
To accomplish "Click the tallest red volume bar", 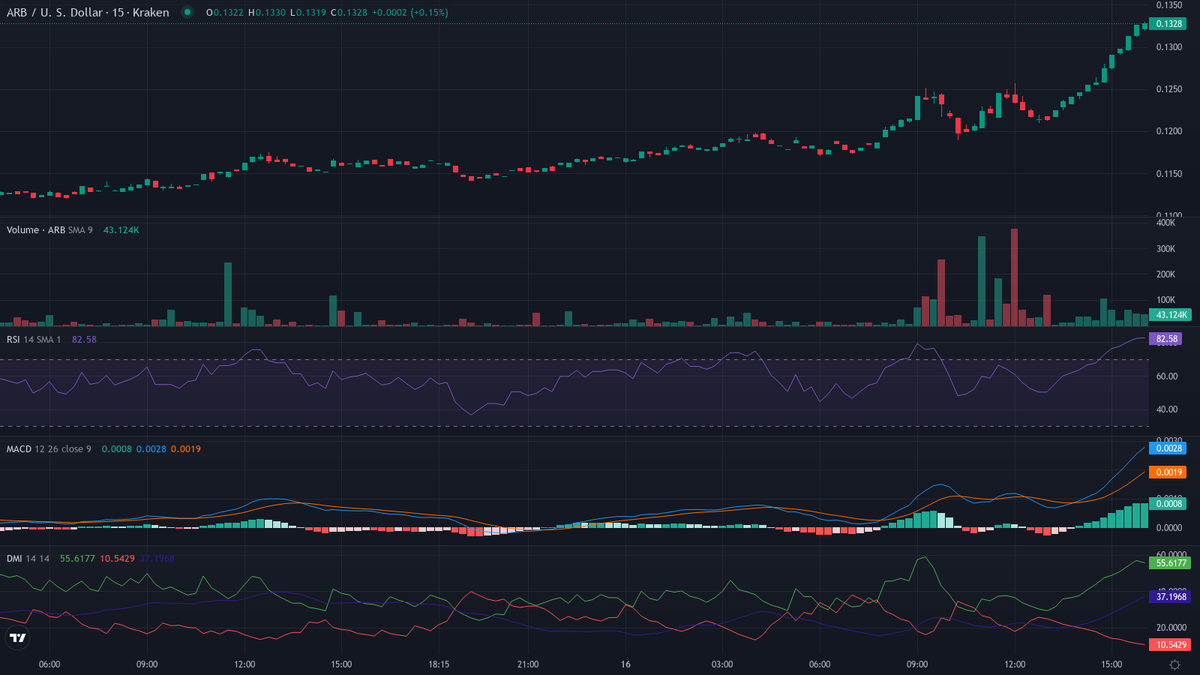I will click(x=1014, y=277).
